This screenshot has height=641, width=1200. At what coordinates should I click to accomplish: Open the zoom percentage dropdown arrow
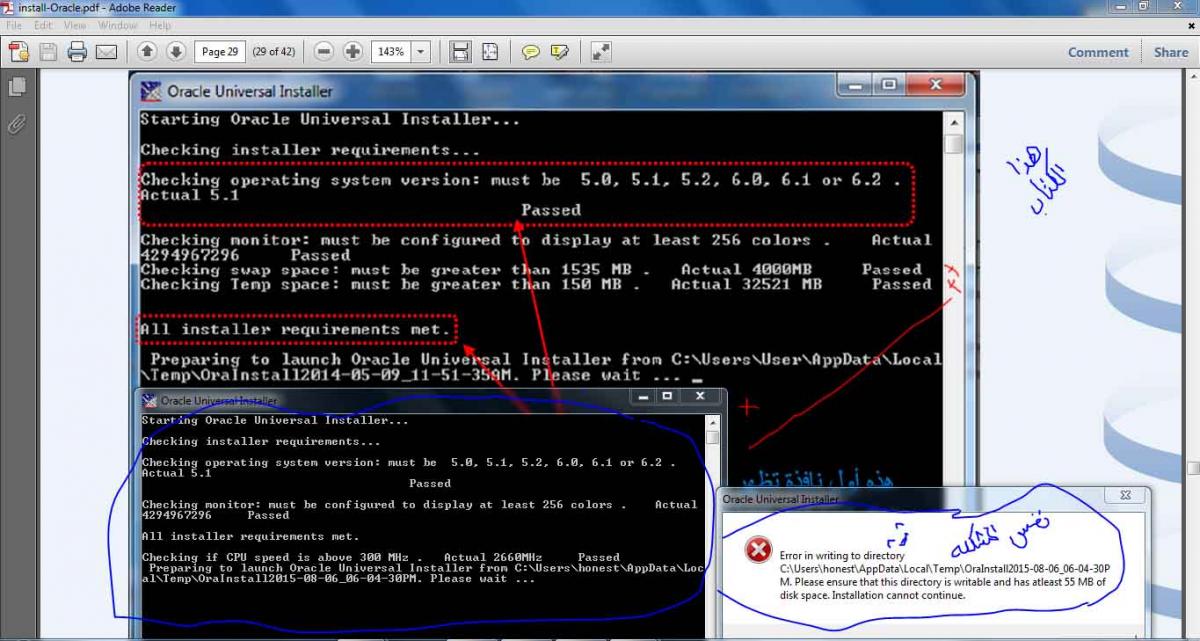pyautogui.click(x=421, y=52)
